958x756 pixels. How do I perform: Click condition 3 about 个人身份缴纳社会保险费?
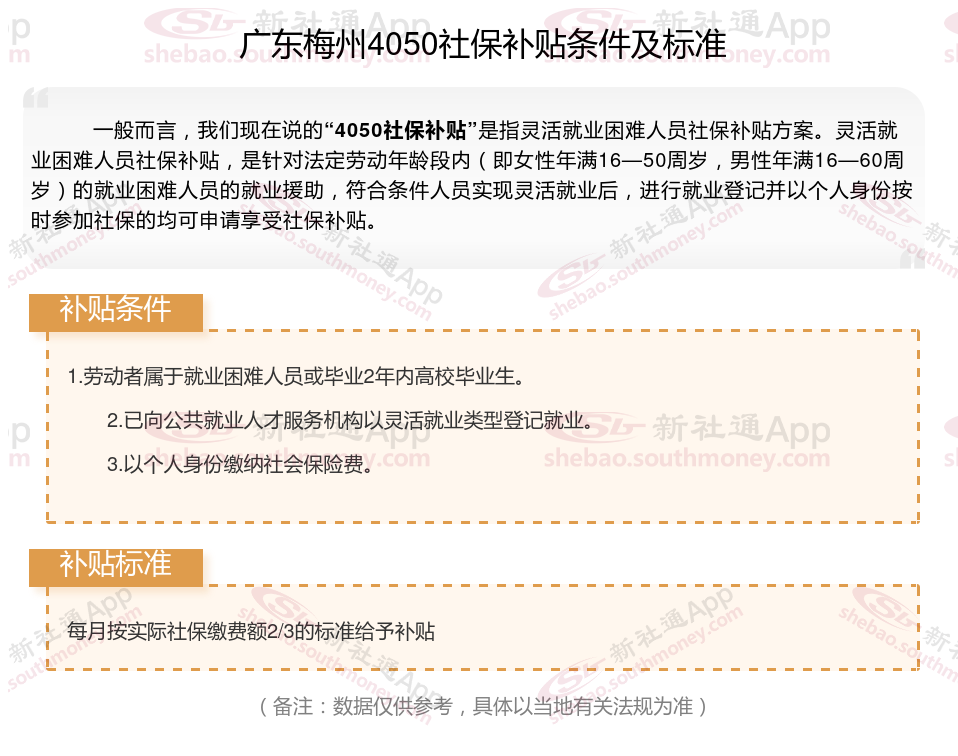coord(240,464)
